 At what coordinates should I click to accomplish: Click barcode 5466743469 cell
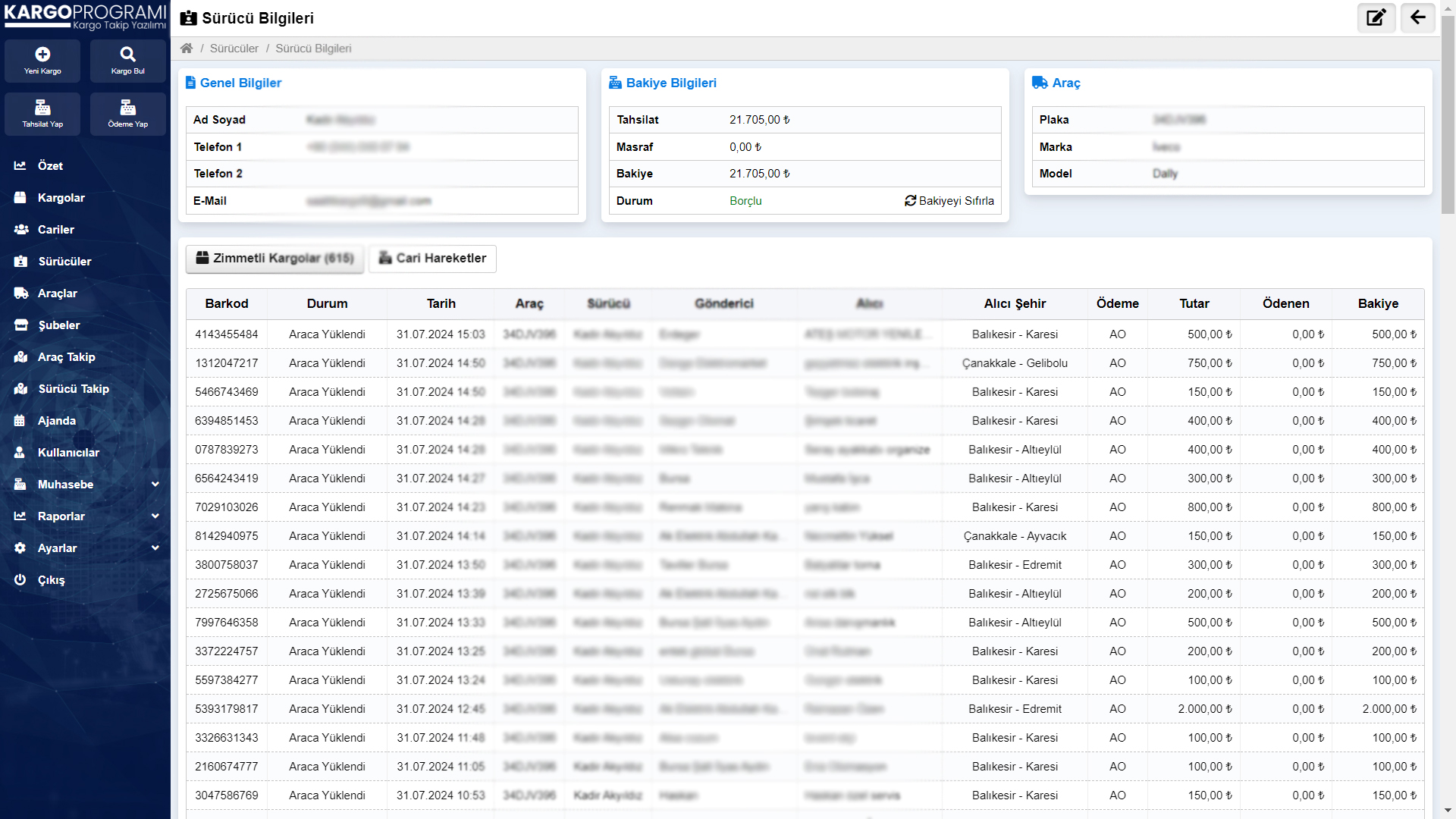tap(227, 392)
